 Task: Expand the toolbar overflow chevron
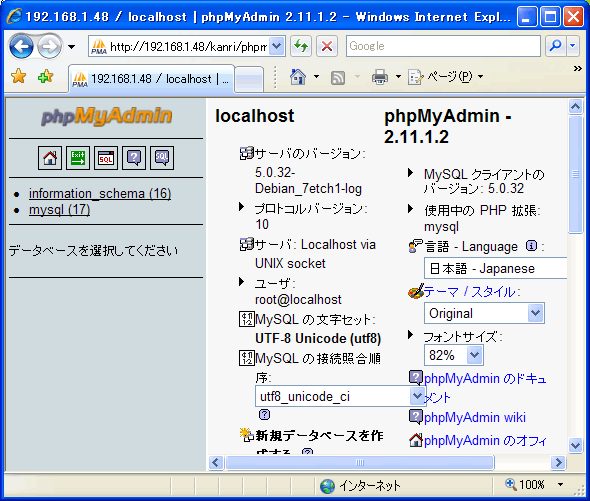click(578, 69)
